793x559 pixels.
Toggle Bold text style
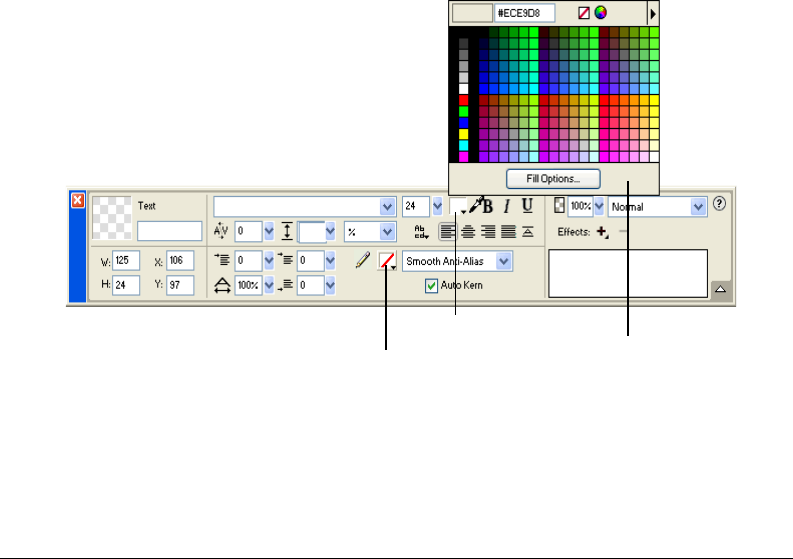[488, 206]
